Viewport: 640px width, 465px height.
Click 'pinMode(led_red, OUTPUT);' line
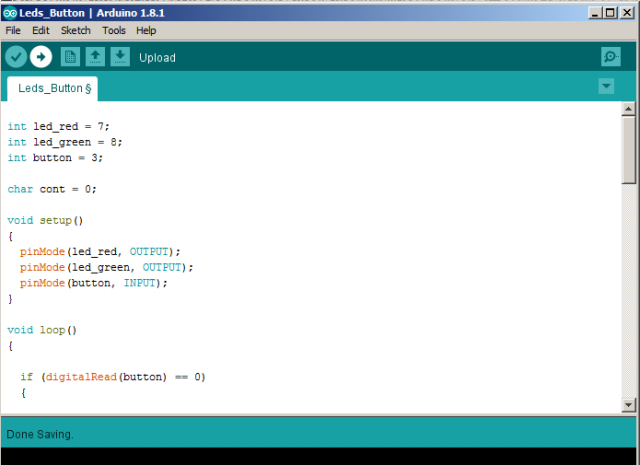100,251
